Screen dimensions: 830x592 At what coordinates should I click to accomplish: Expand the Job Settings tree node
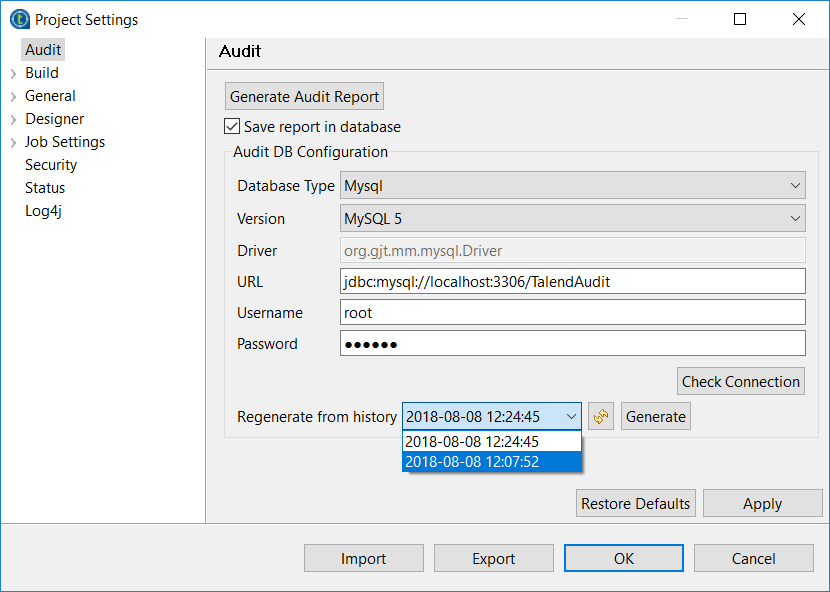[x=13, y=143]
